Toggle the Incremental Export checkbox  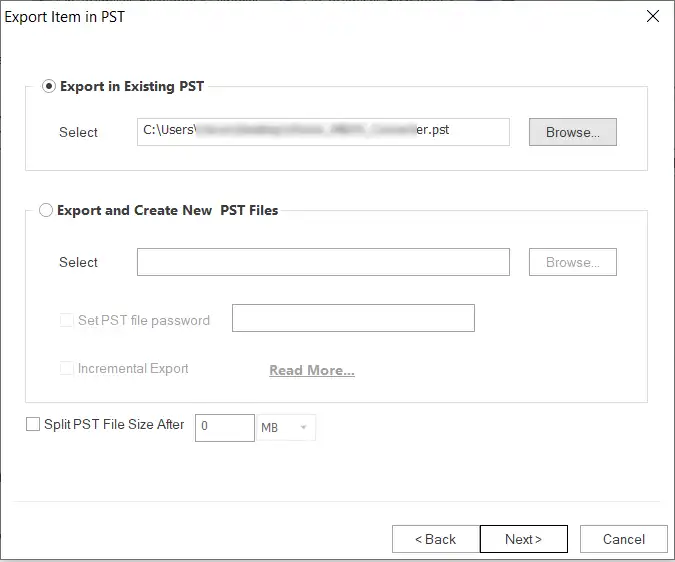click(66, 368)
